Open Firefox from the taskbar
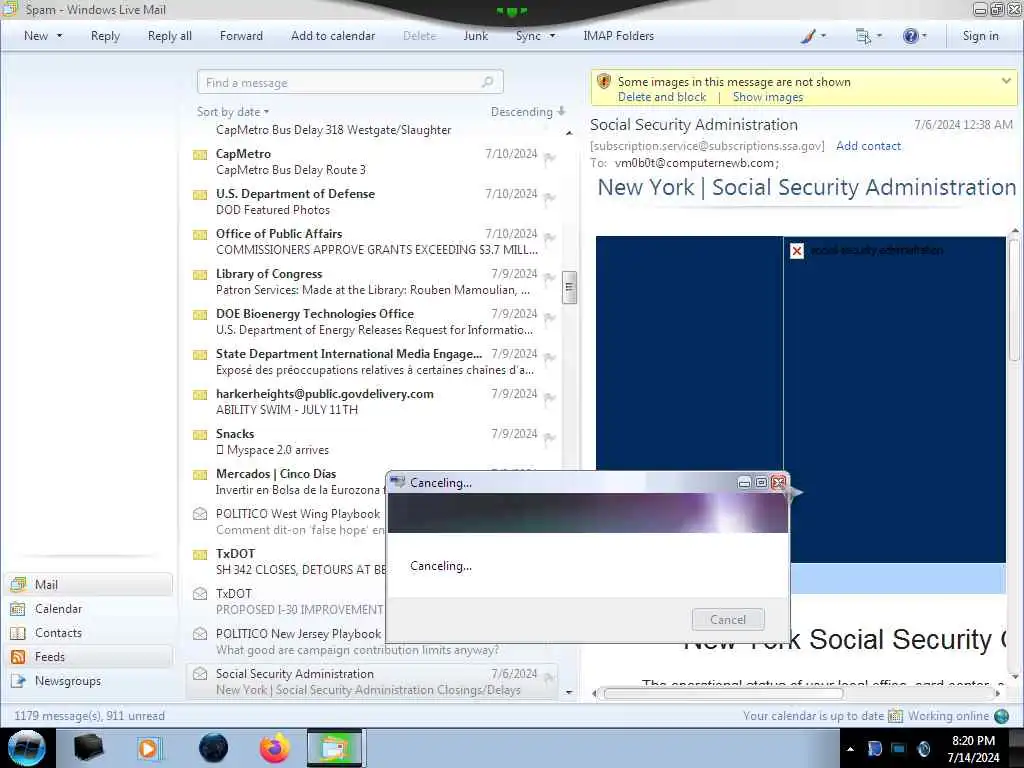This screenshot has height=768, width=1024. click(x=274, y=748)
